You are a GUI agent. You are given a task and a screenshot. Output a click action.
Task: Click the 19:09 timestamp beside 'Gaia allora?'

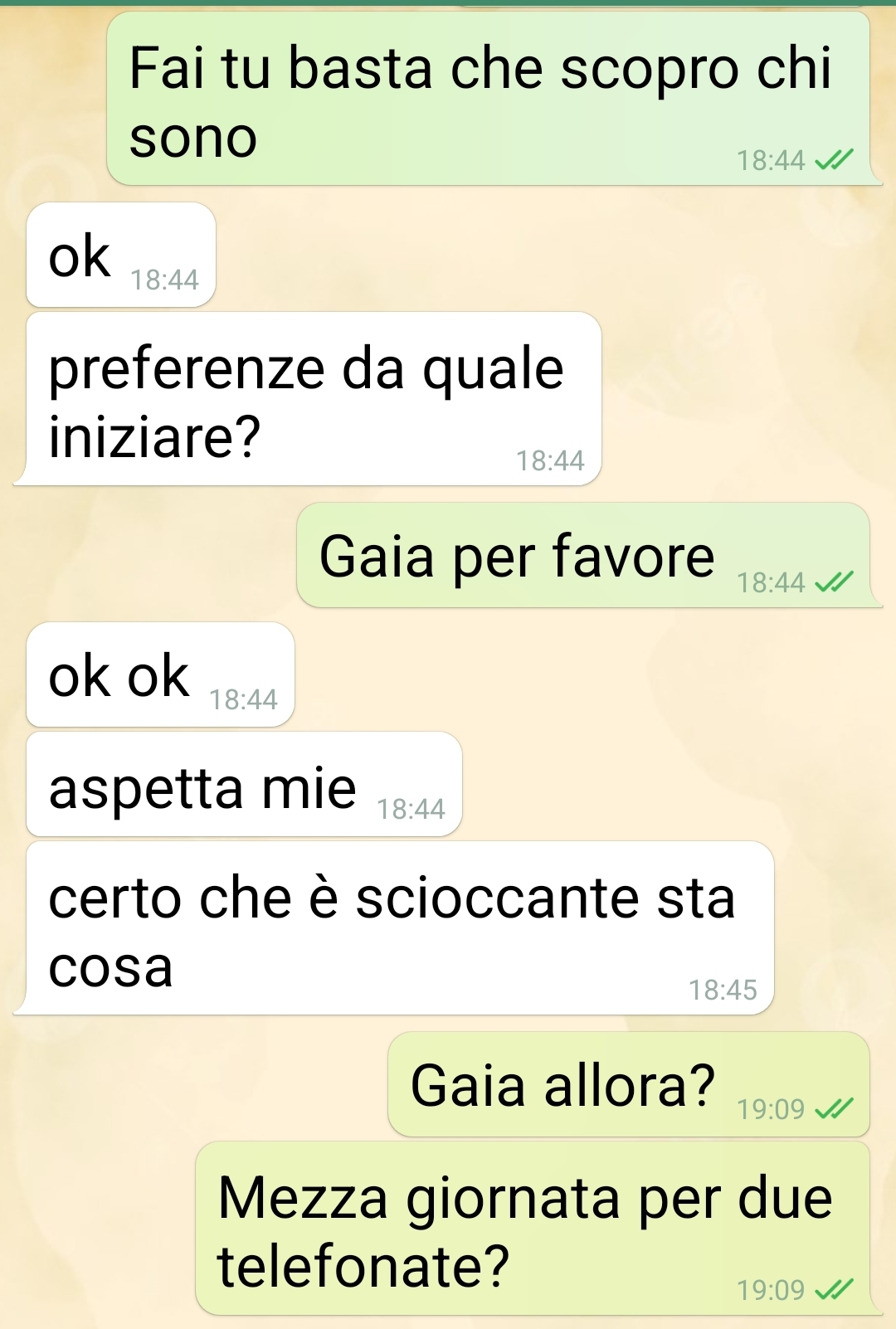771,1108
